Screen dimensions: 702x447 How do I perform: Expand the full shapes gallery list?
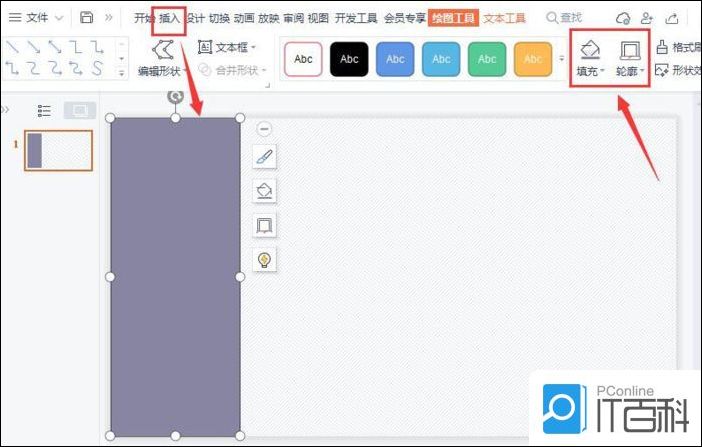(121, 72)
